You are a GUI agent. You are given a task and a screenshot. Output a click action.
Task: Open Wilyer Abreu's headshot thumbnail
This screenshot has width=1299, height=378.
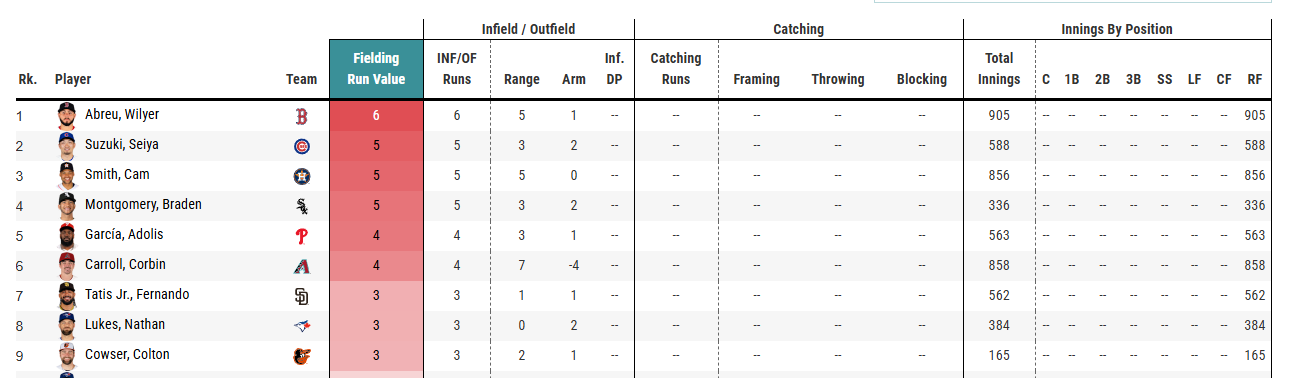[67, 115]
